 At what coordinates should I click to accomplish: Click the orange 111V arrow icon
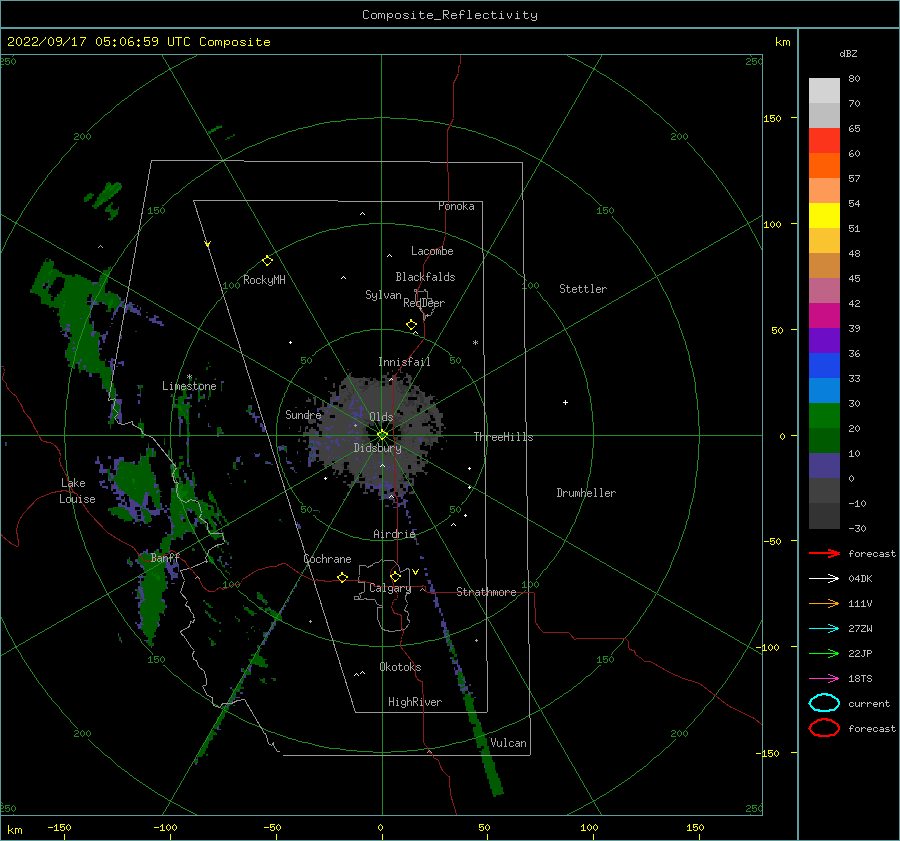[x=824, y=603]
